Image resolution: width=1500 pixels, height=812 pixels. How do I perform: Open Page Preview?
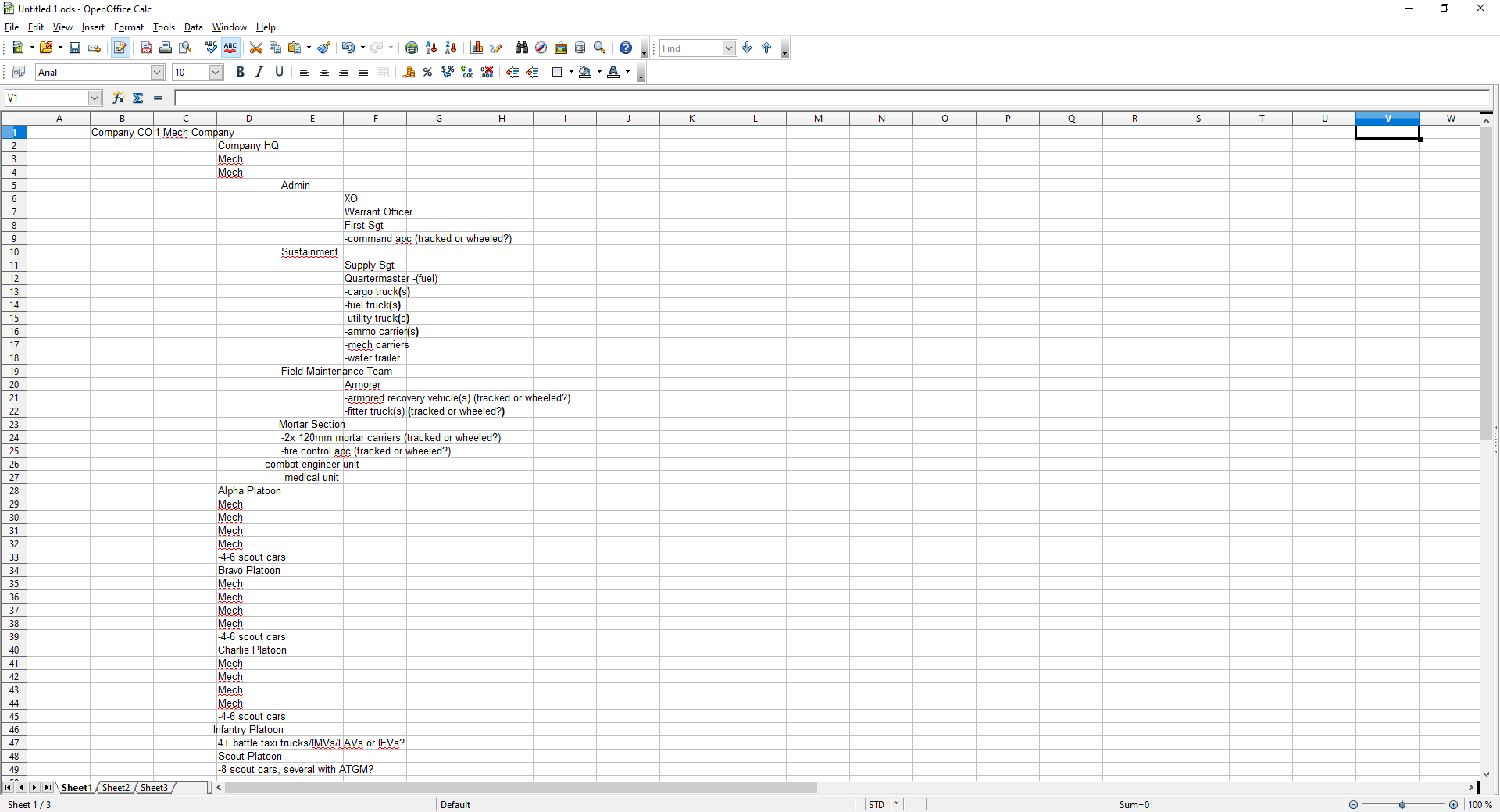coord(185,48)
